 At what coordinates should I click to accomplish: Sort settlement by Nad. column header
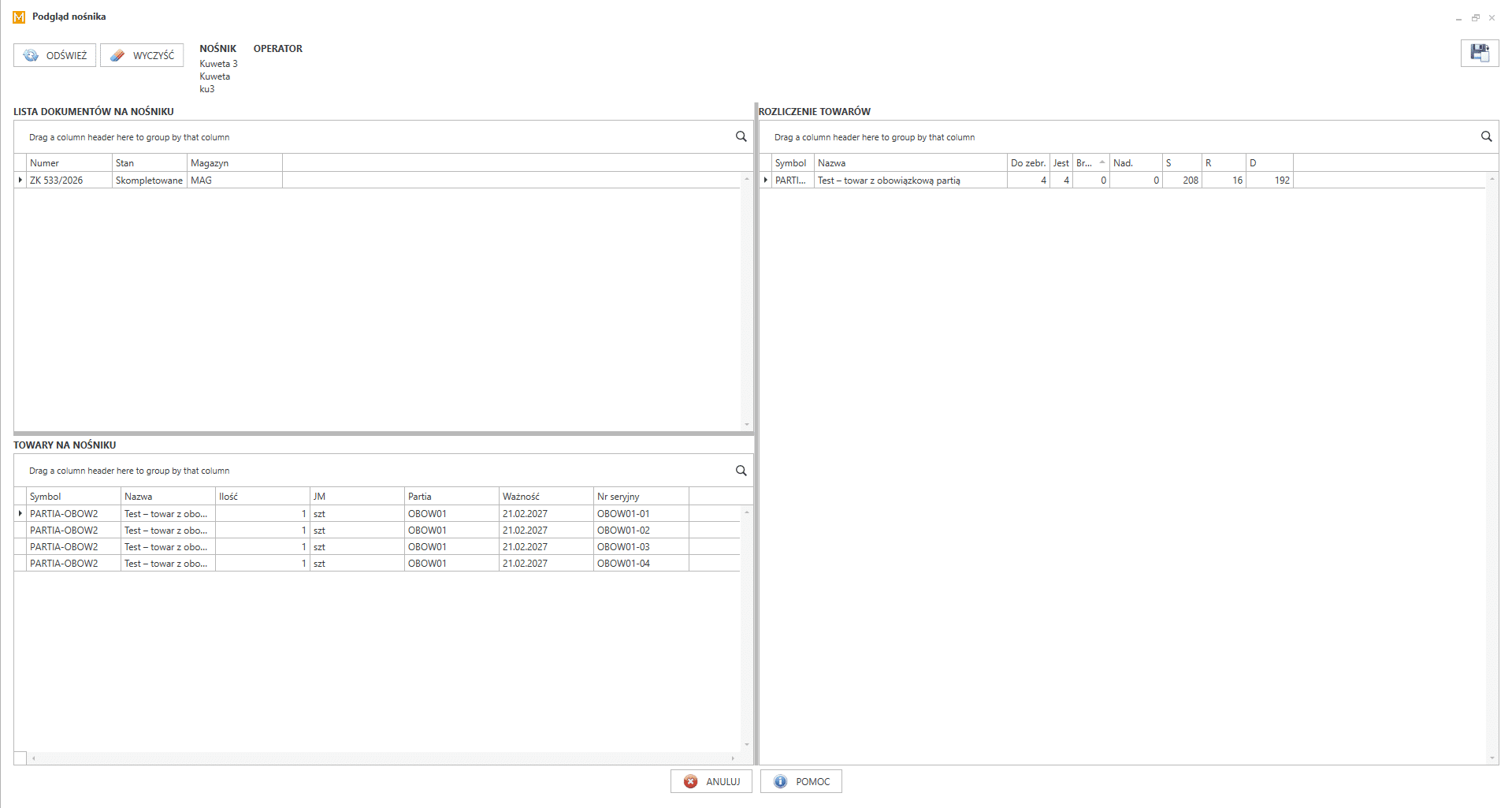coord(1136,162)
